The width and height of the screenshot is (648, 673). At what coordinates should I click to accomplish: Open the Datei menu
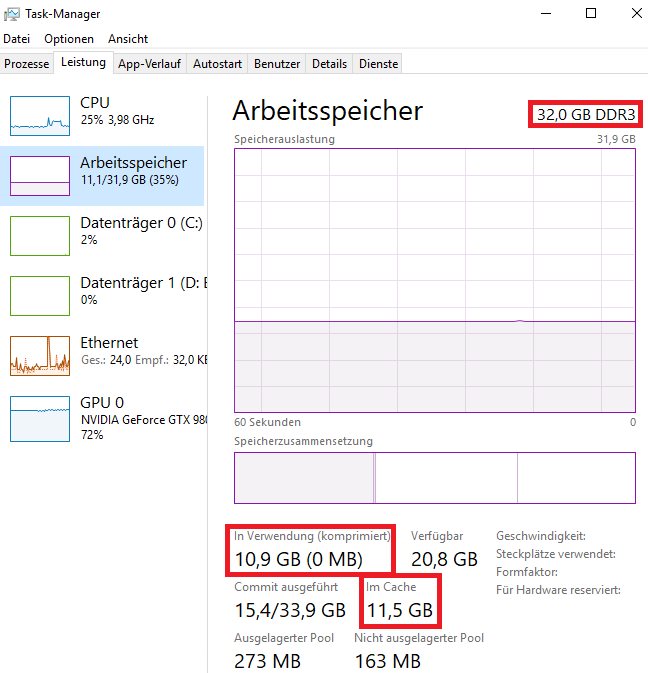[x=16, y=39]
